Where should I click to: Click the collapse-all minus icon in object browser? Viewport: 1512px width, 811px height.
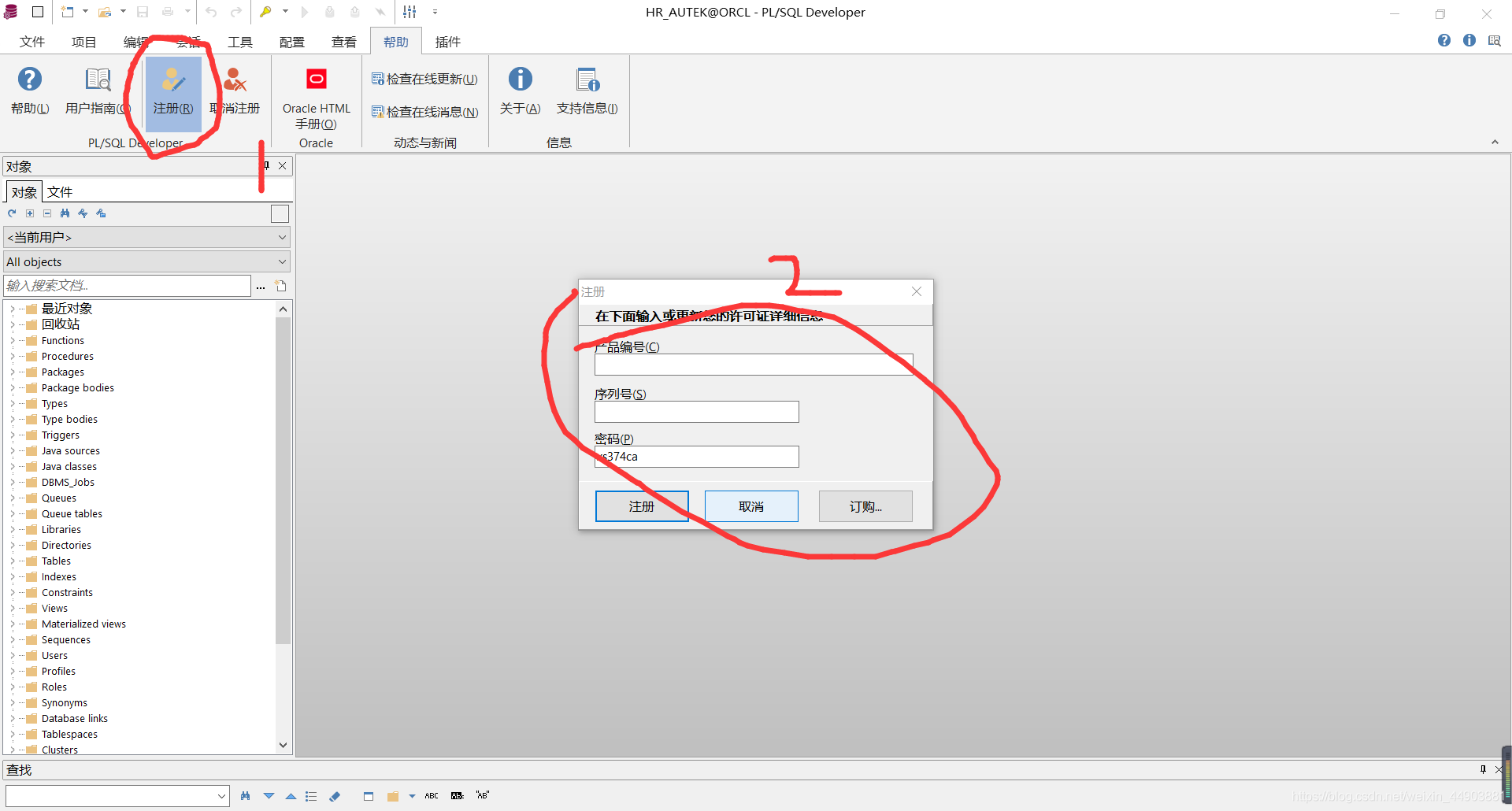click(47, 213)
